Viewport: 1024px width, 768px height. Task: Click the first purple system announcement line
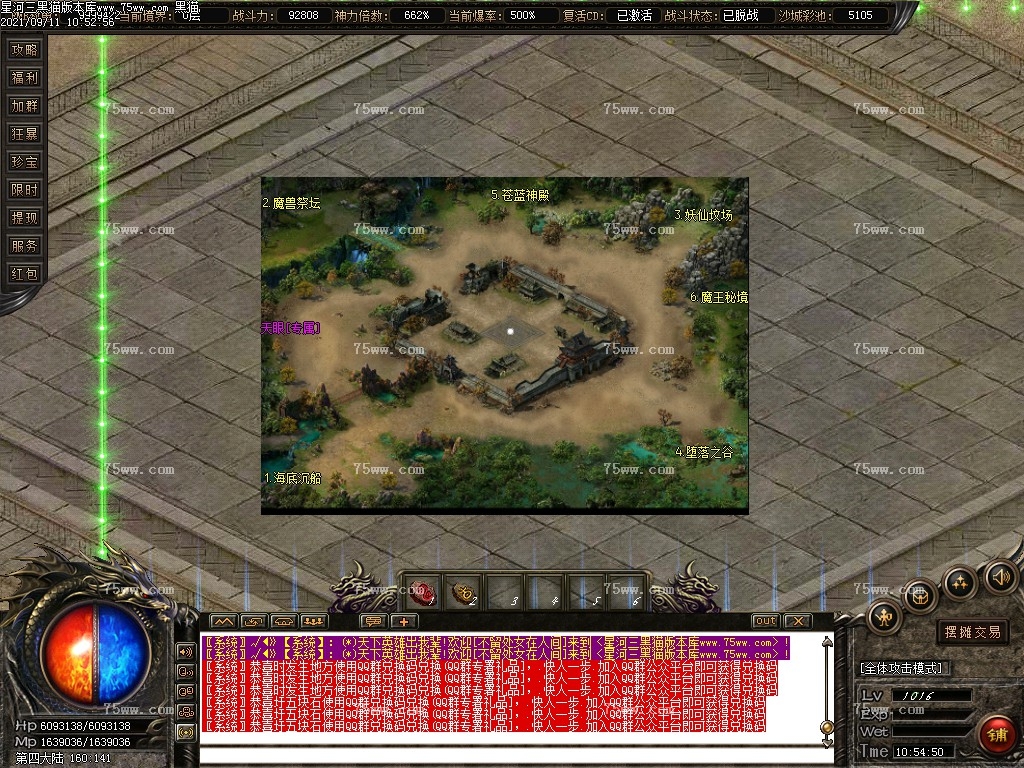tap(497, 643)
